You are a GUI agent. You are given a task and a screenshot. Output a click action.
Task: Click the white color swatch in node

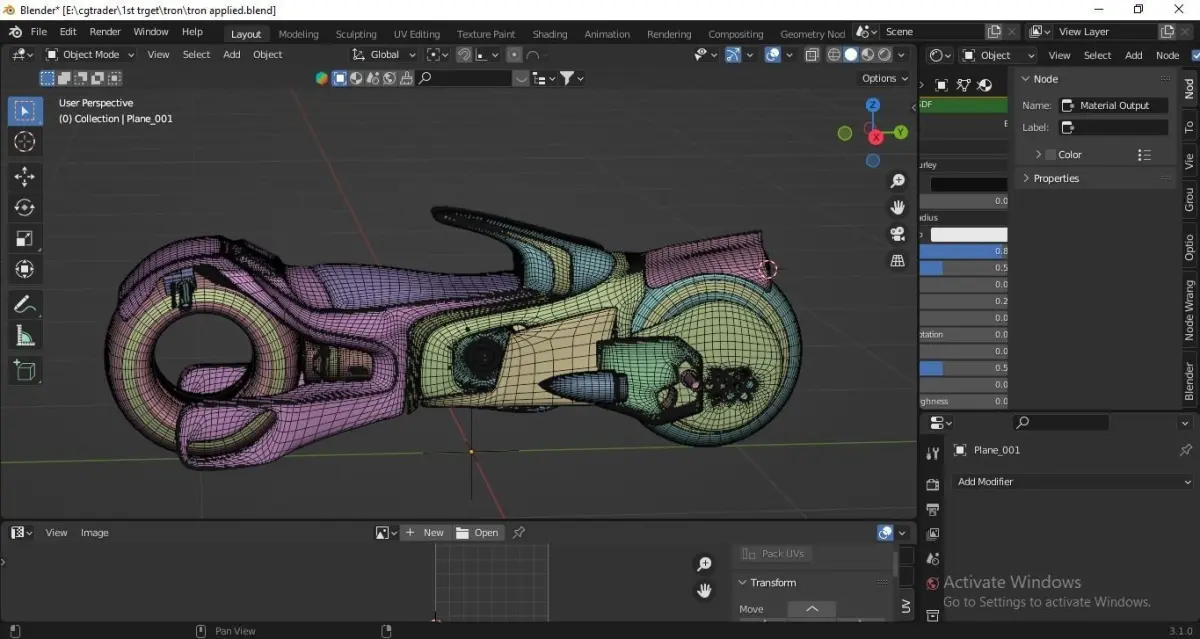point(969,234)
